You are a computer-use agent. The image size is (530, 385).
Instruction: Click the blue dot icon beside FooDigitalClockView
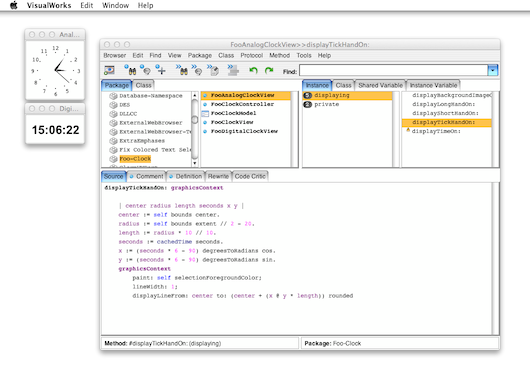pyautogui.click(x=205, y=131)
